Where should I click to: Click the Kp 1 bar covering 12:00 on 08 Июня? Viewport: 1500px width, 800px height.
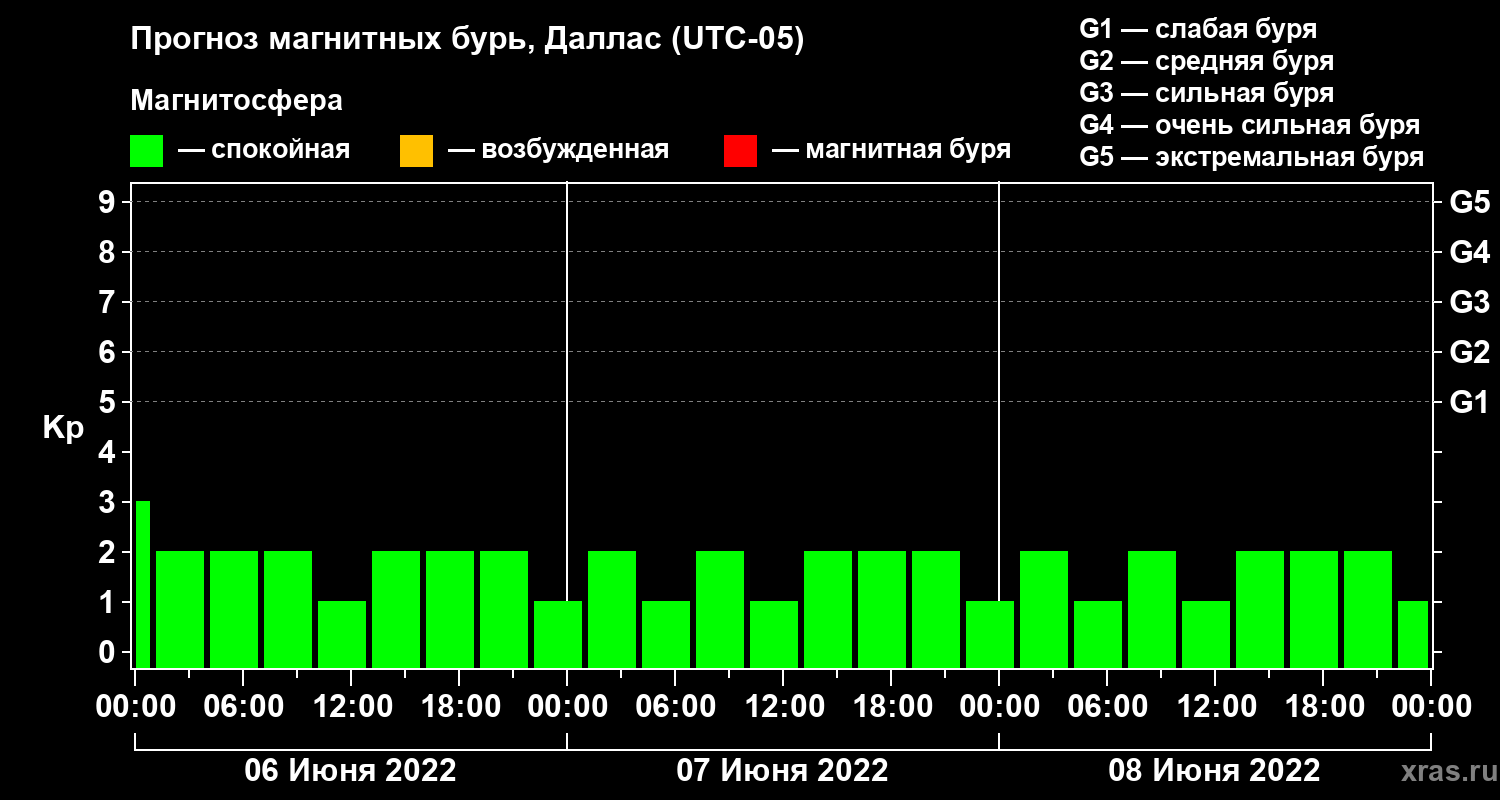click(1206, 634)
